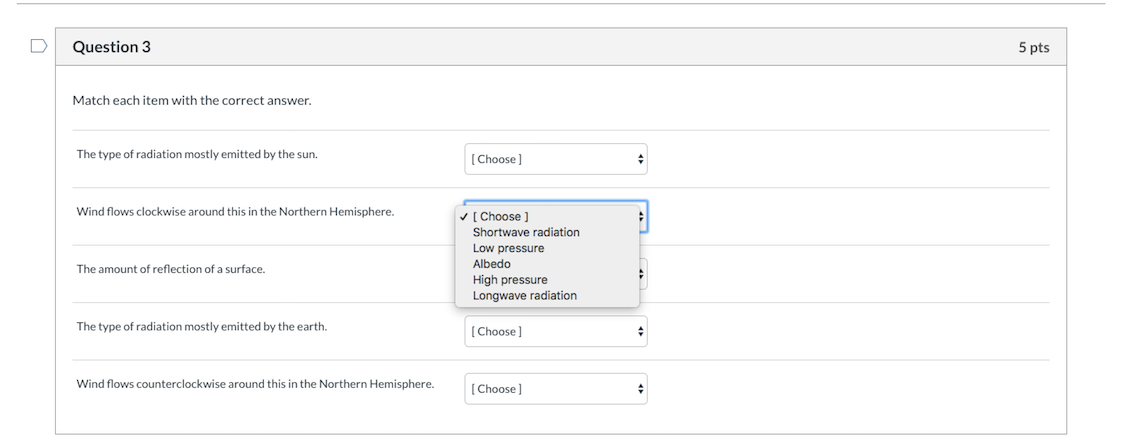Screen dimensions: 1132x446
Task: Click the 'Match each item' instruction text
Action: click(192, 100)
